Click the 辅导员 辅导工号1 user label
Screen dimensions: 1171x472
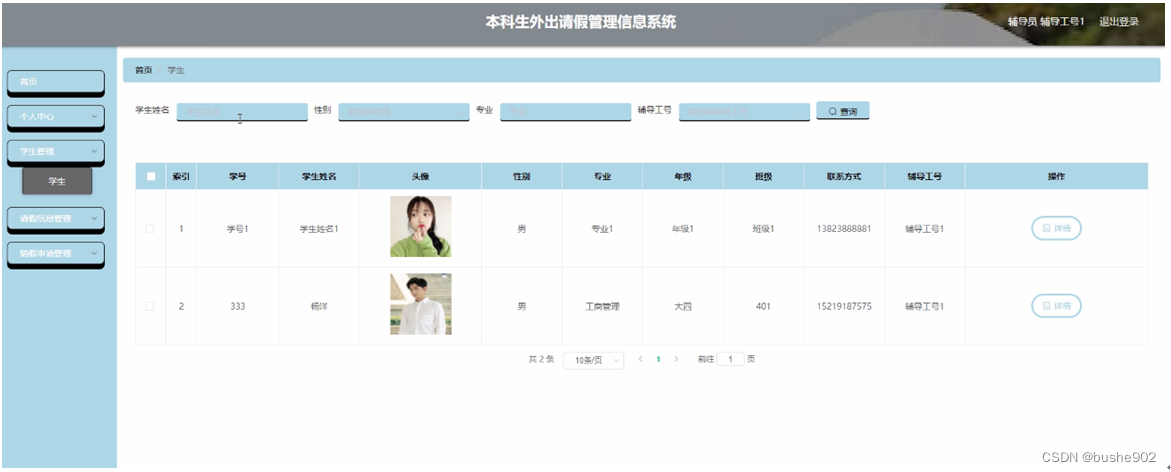point(1046,22)
